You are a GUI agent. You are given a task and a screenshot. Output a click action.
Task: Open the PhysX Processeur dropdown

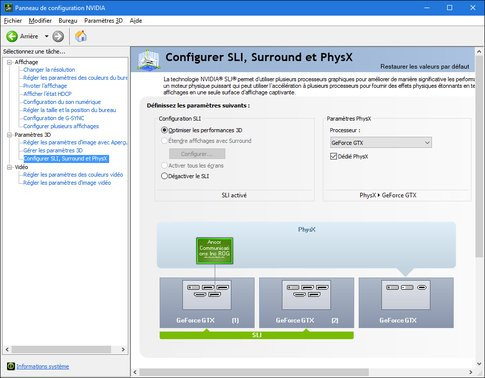(x=381, y=143)
